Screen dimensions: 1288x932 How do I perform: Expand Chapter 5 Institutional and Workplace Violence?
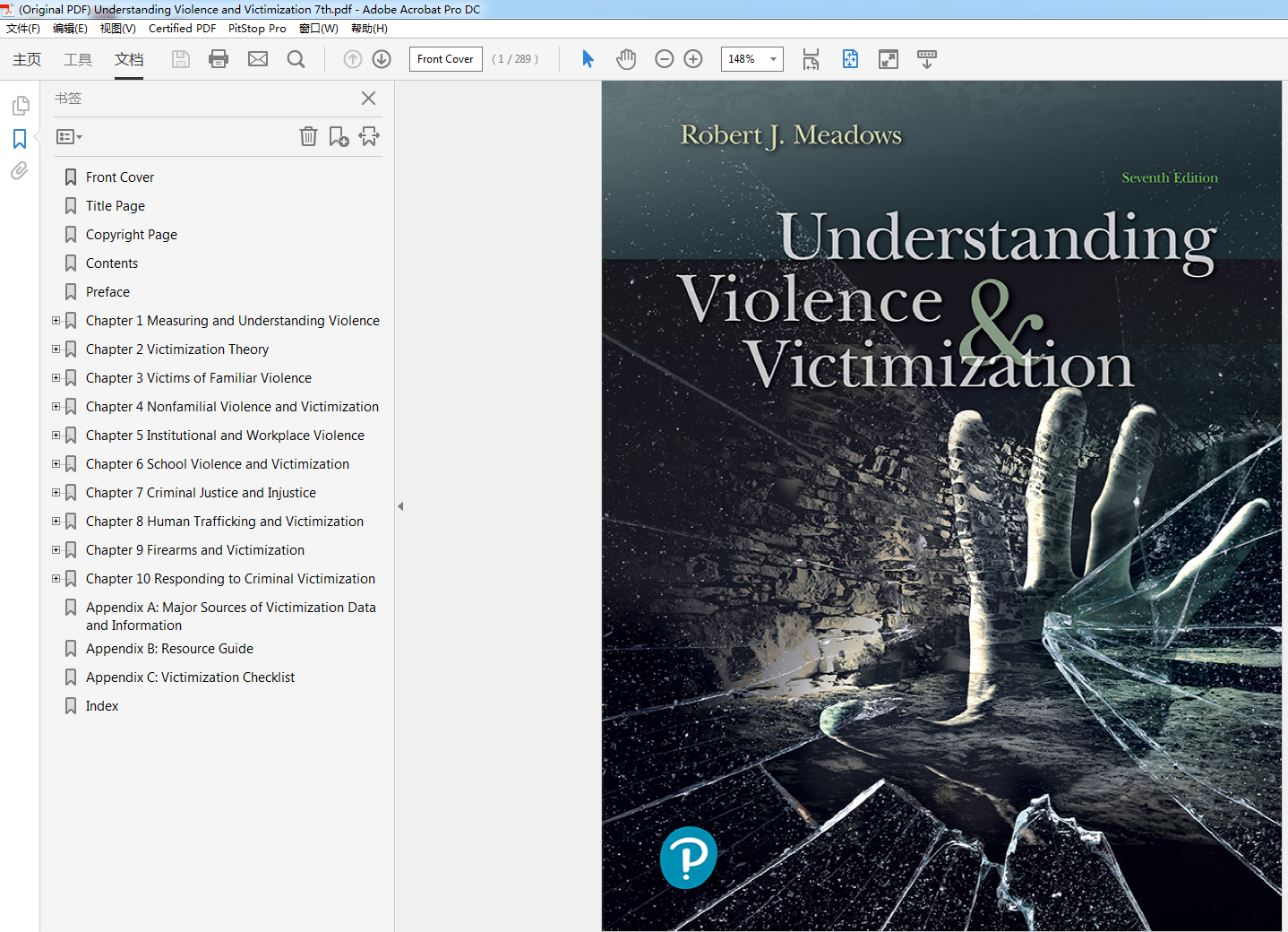tap(56, 435)
